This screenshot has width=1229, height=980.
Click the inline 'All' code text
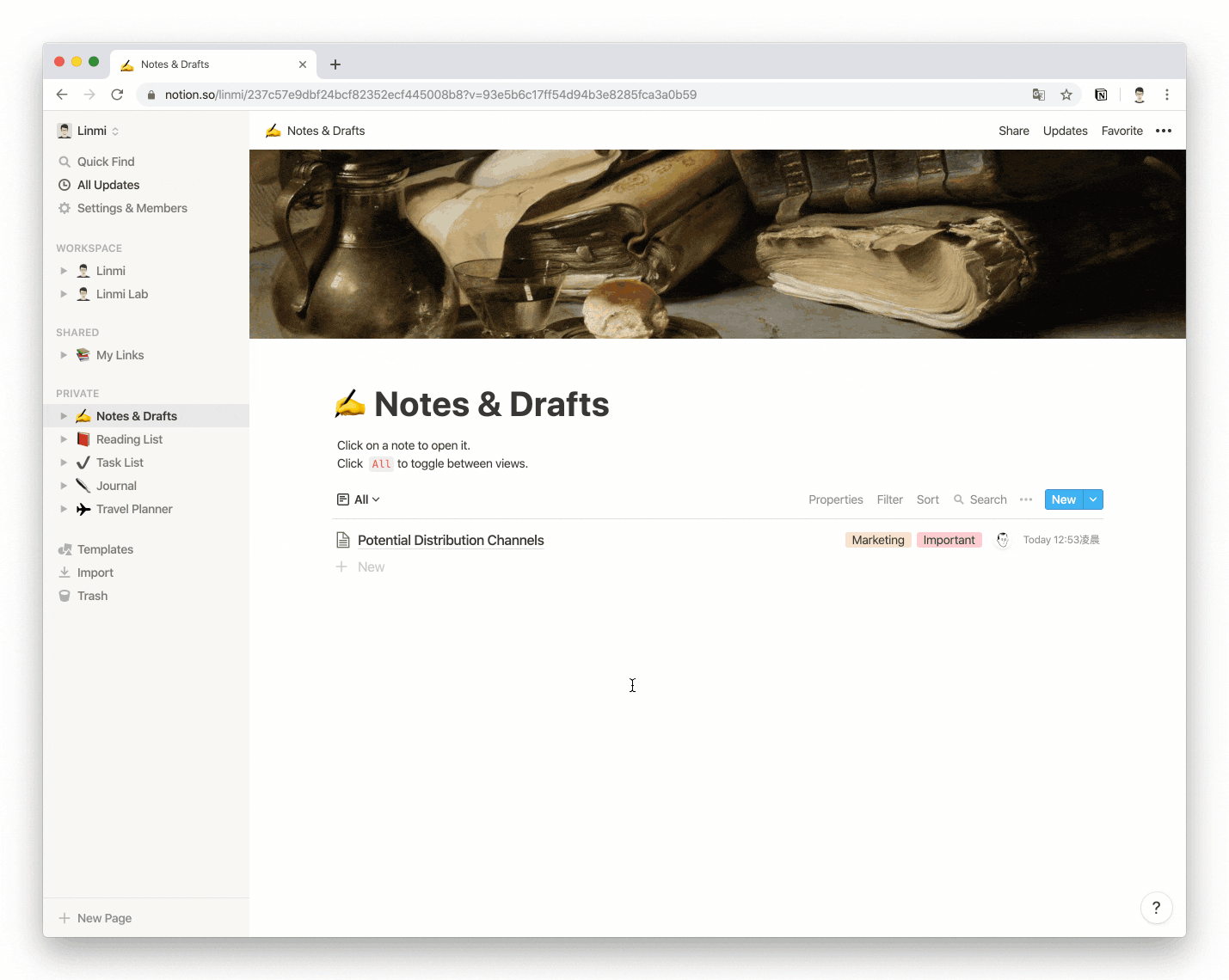coord(381,463)
